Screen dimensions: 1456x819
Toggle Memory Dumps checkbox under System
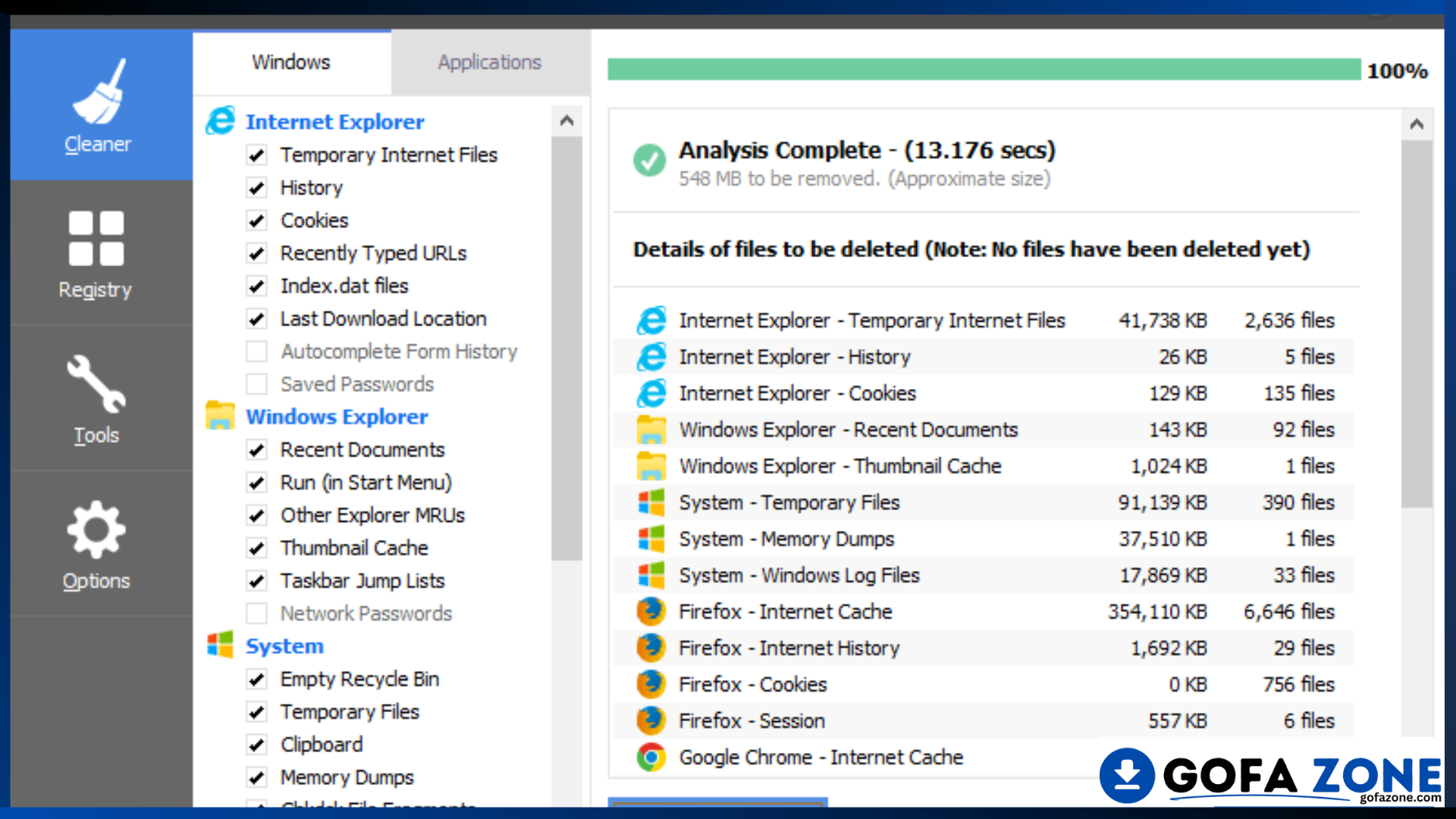click(257, 777)
